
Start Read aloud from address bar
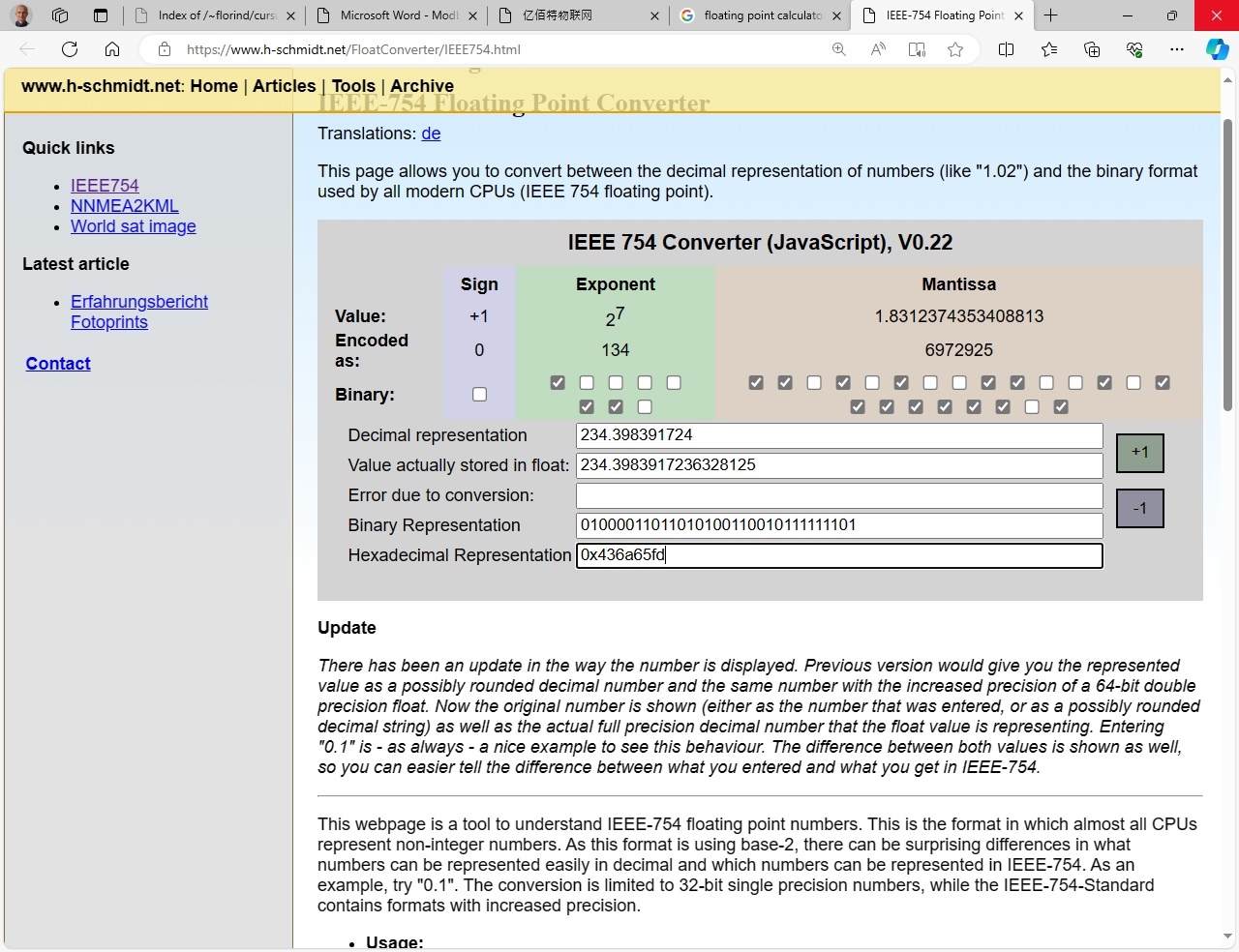point(878,49)
